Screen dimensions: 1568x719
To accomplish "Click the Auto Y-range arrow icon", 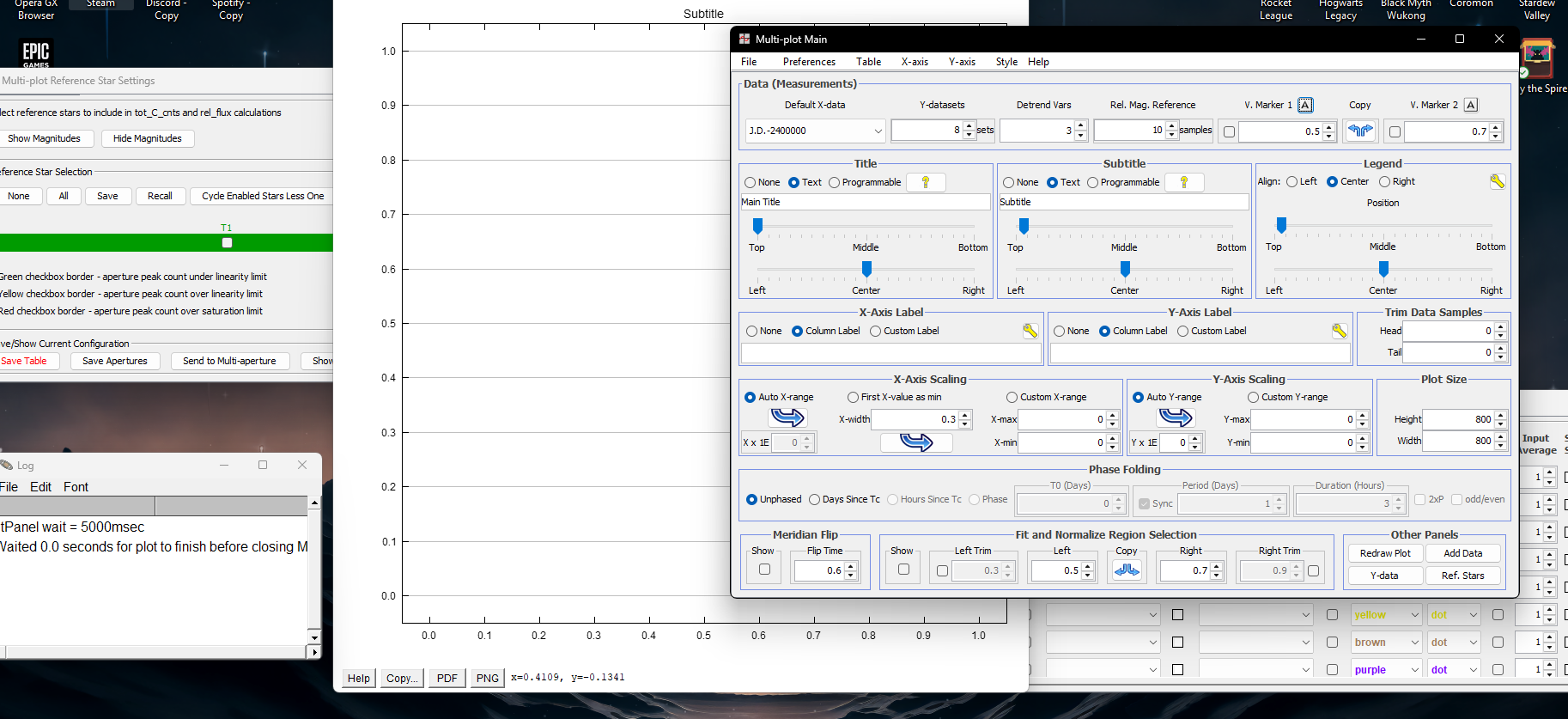I will 1175,417.
